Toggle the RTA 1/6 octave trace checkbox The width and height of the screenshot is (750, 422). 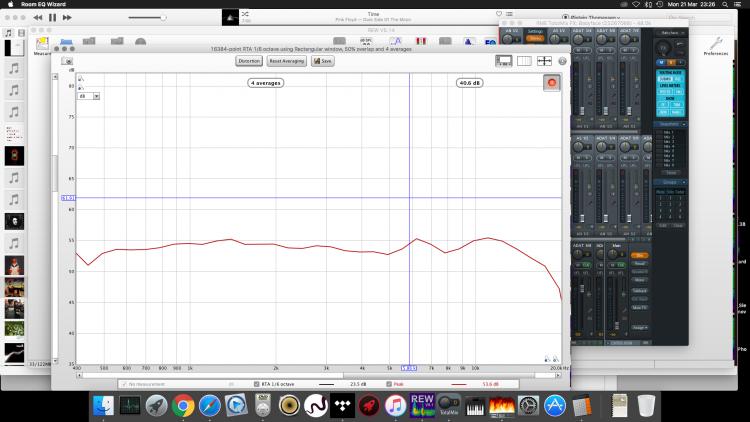(x=256, y=383)
